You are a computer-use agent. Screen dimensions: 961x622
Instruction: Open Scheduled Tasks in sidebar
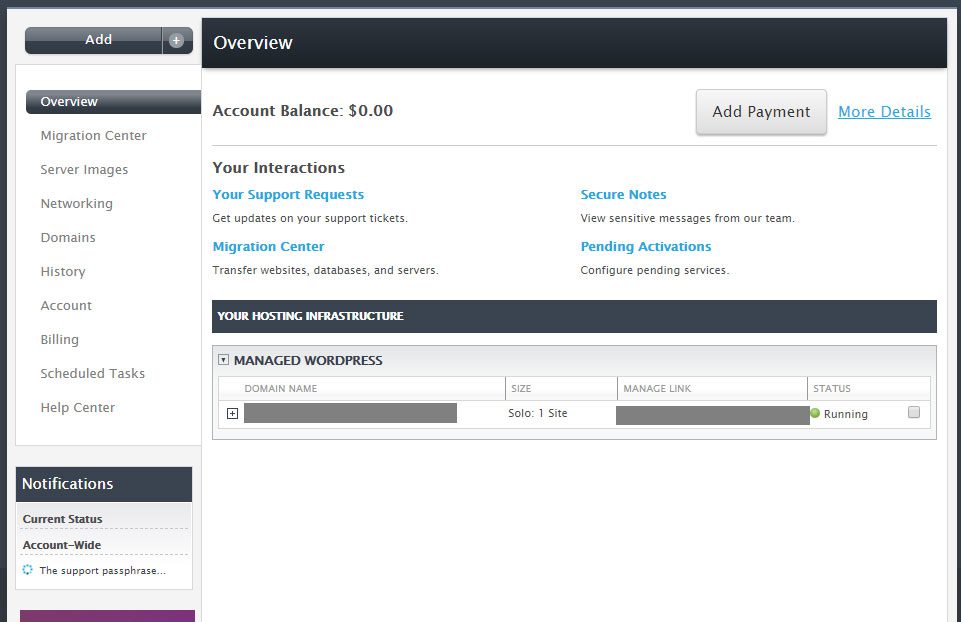click(x=92, y=374)
